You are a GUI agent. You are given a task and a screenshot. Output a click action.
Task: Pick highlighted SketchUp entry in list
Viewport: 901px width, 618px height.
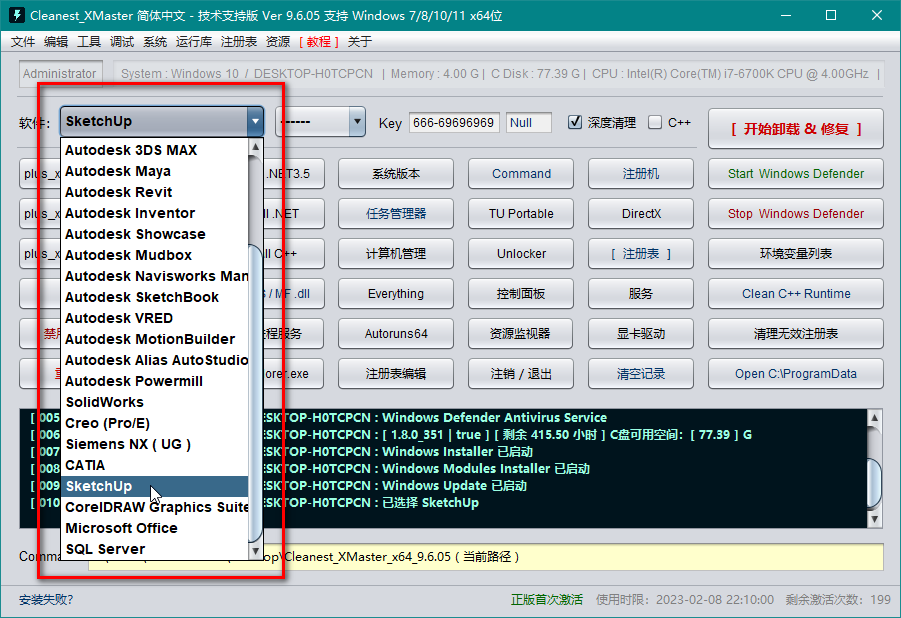pos(155,486)
